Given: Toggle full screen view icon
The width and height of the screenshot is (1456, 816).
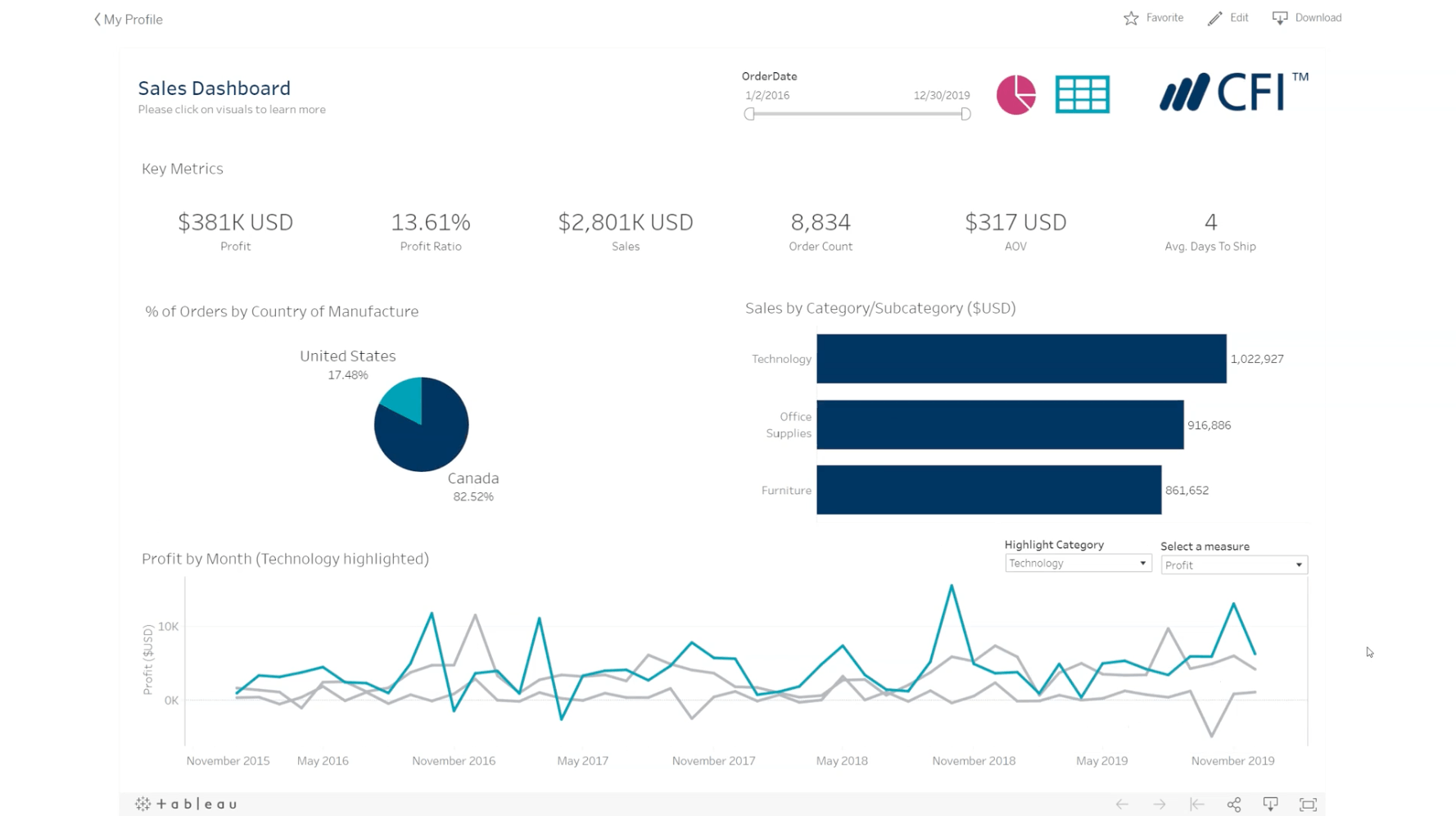Looking at the screenshot, I should coord(1308,805).
